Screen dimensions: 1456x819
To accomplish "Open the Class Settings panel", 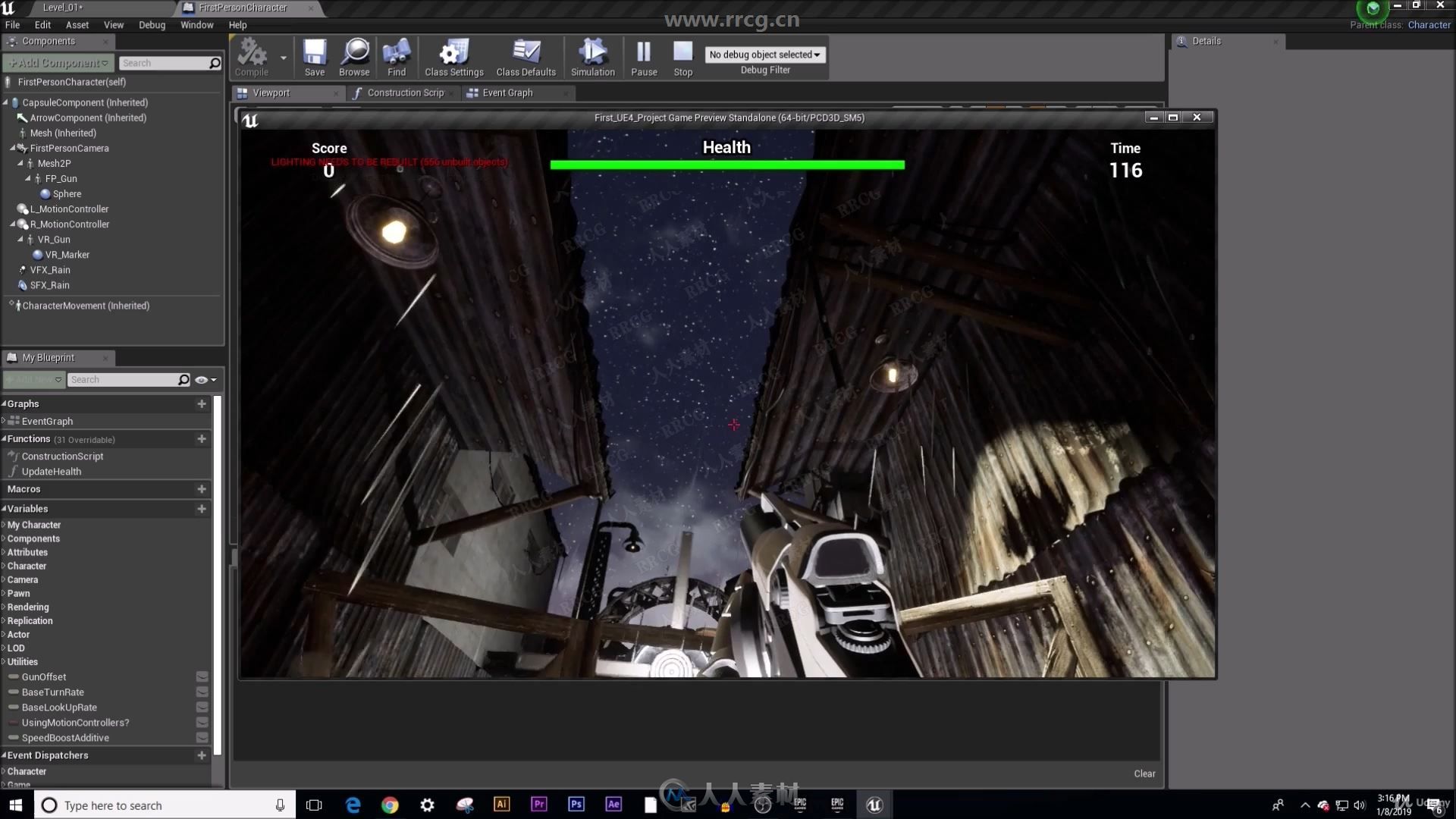I will tap(454, 58).
